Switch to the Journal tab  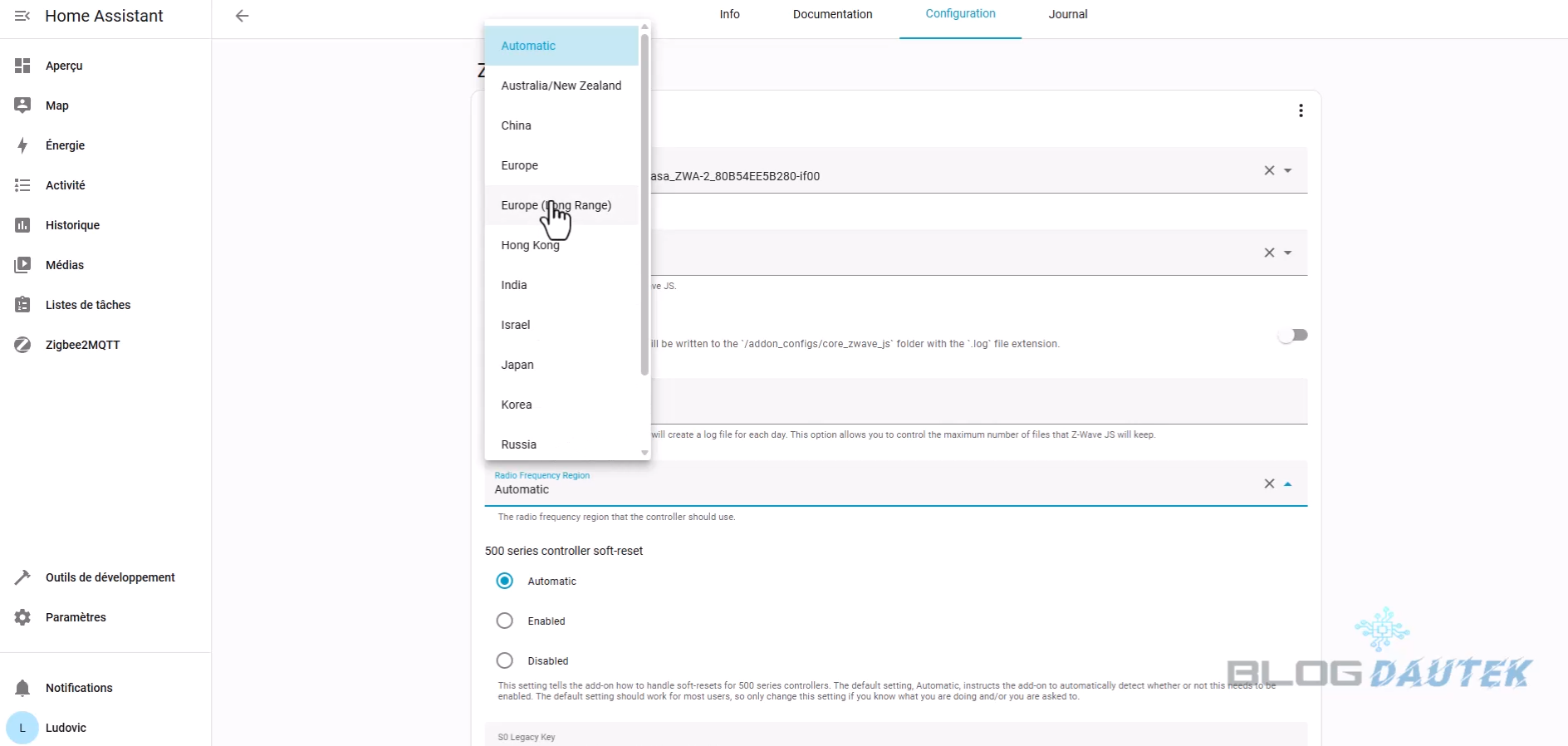coord(1067,14)
